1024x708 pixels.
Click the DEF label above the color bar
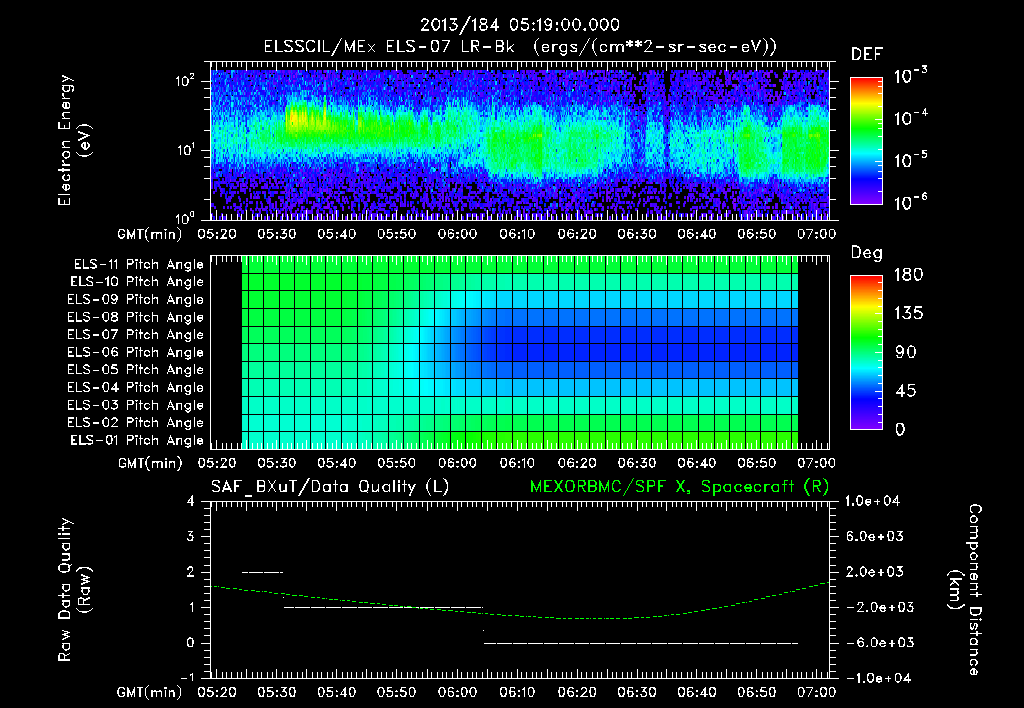866,55
